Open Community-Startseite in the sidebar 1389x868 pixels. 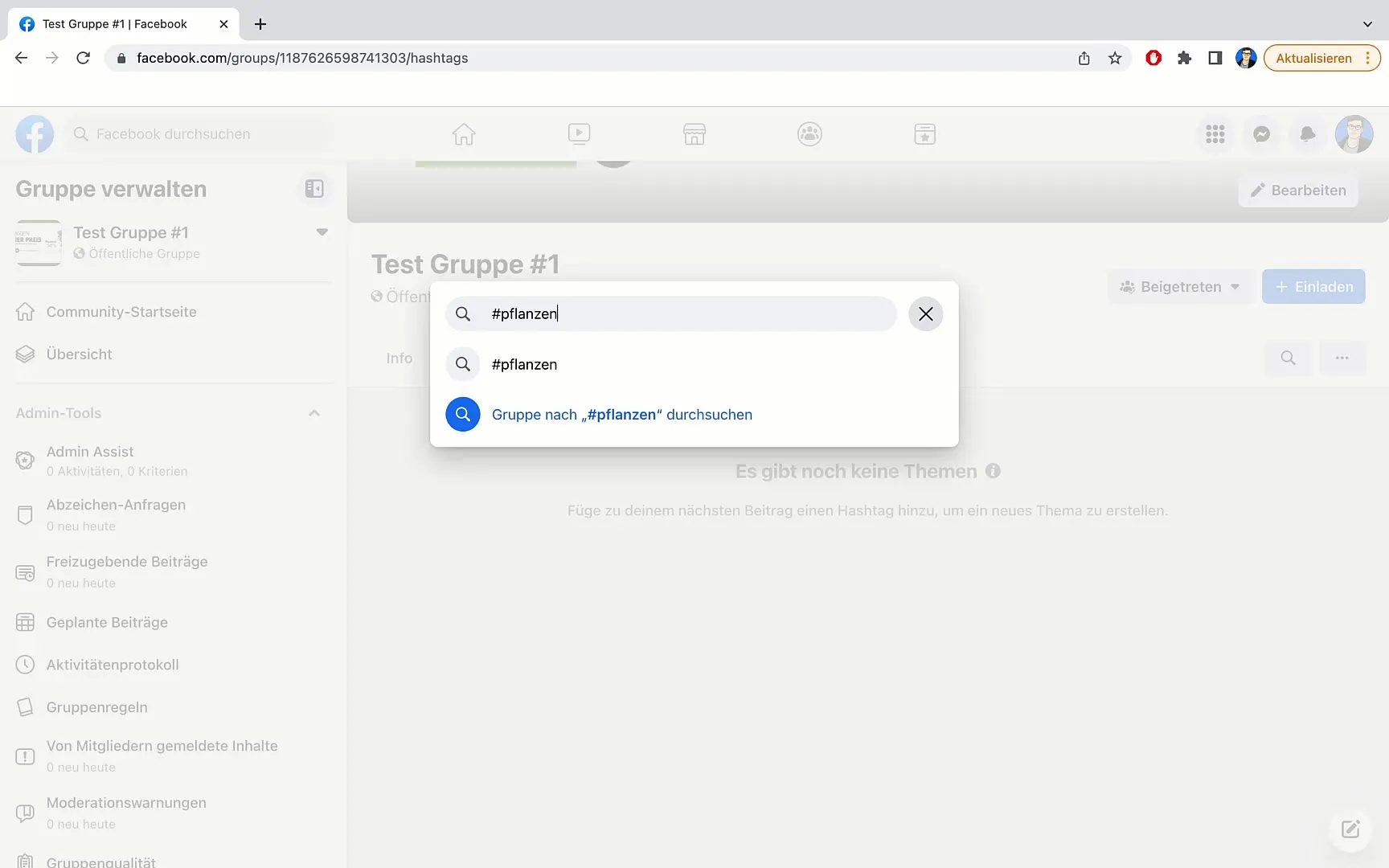point(172,312)
